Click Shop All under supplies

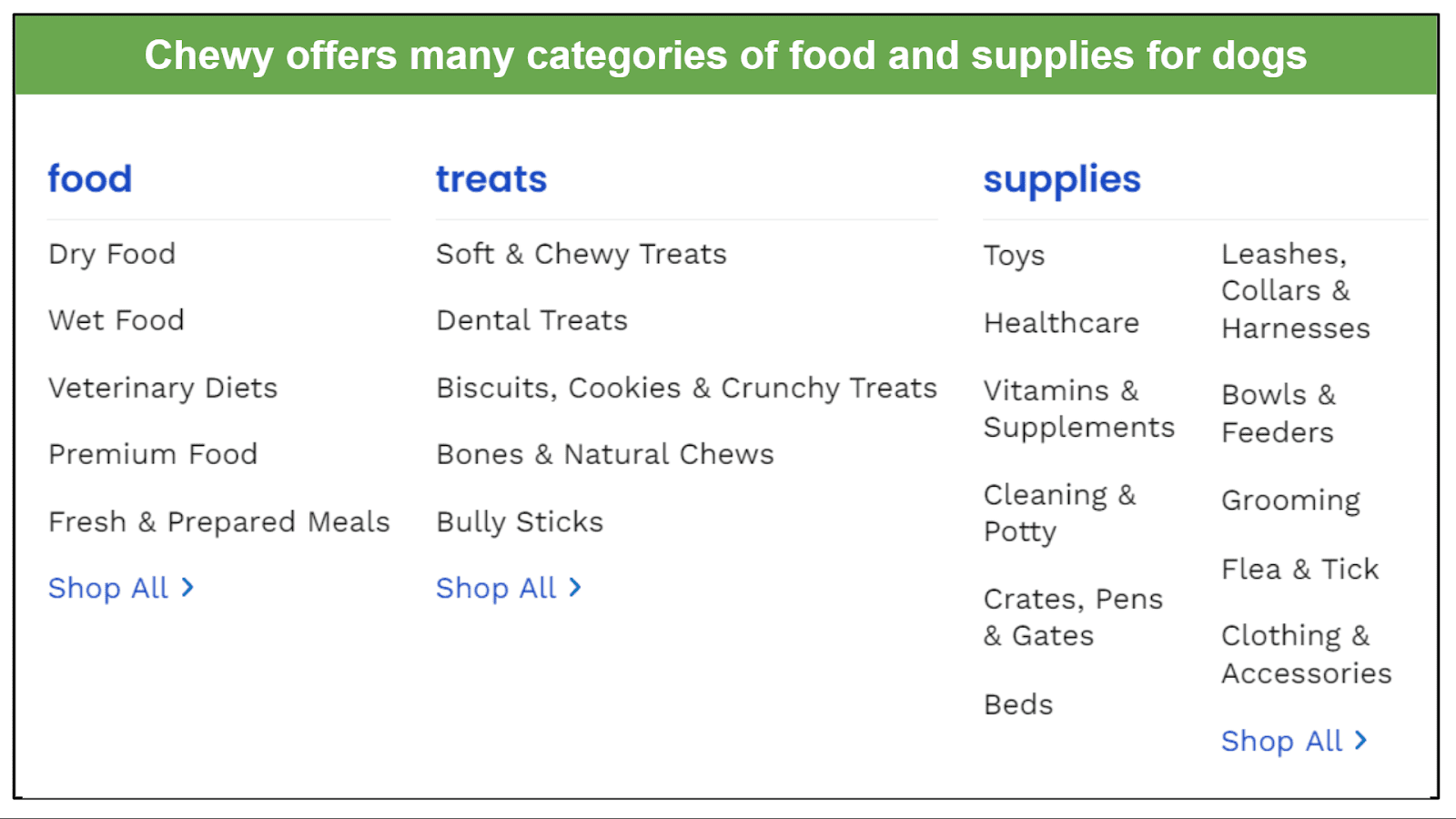[1294, 741]
